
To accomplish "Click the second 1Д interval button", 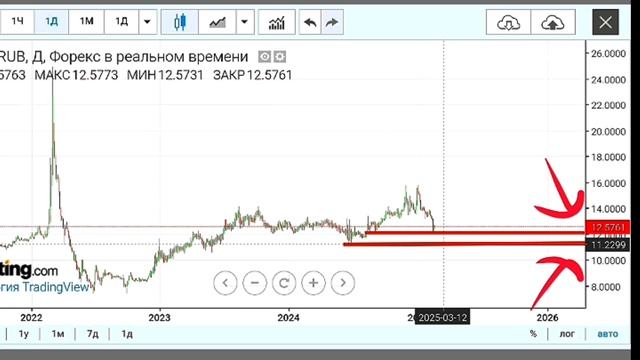I will (x=122, y=22).
